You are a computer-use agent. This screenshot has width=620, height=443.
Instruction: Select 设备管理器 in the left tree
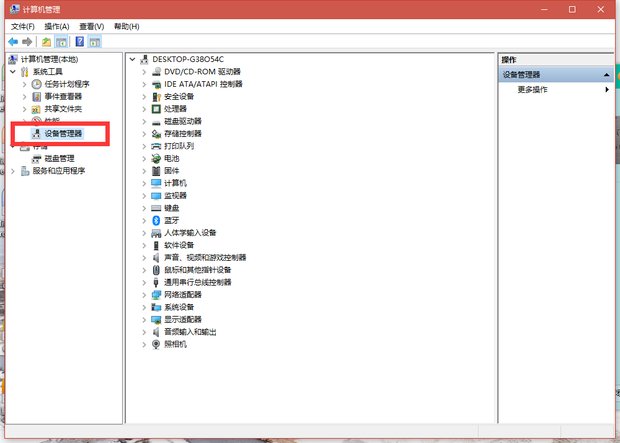(x=63, y=133)
